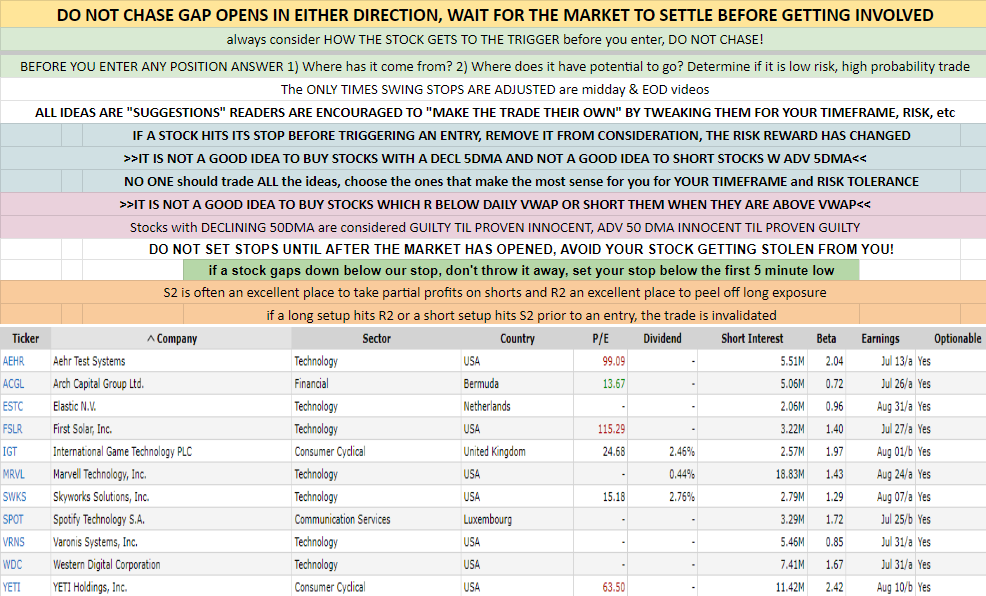The image size is (986, 596).
Task: Select the short interest value 7.41M
Action: (792, 565)
